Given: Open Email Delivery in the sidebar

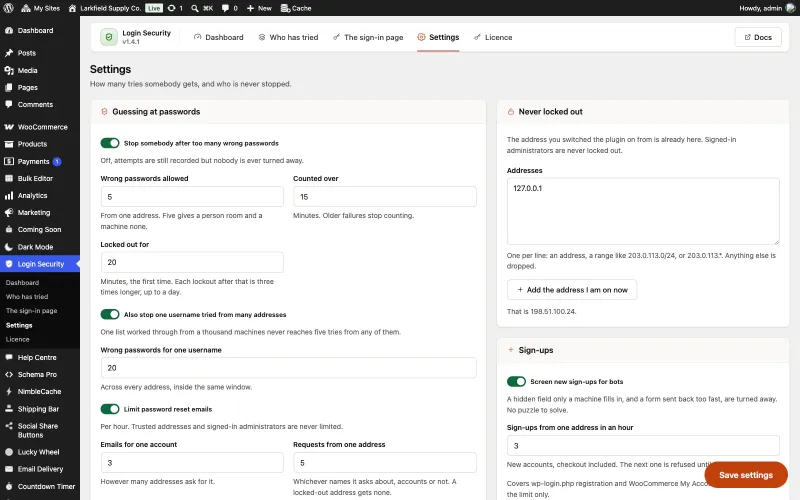Looking at the screenshot, I should click(x=40, y=469).
